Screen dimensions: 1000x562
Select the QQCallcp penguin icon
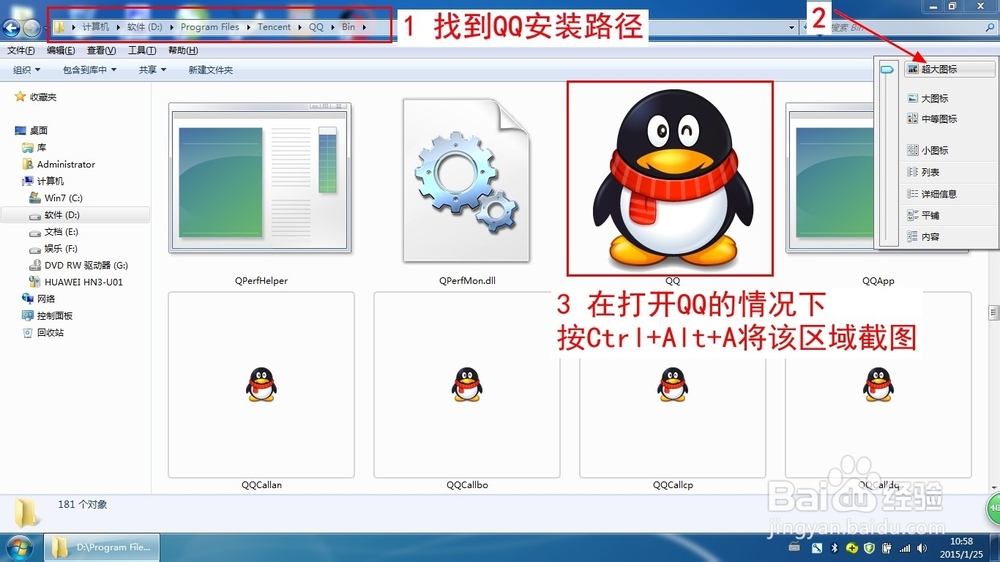672,384
